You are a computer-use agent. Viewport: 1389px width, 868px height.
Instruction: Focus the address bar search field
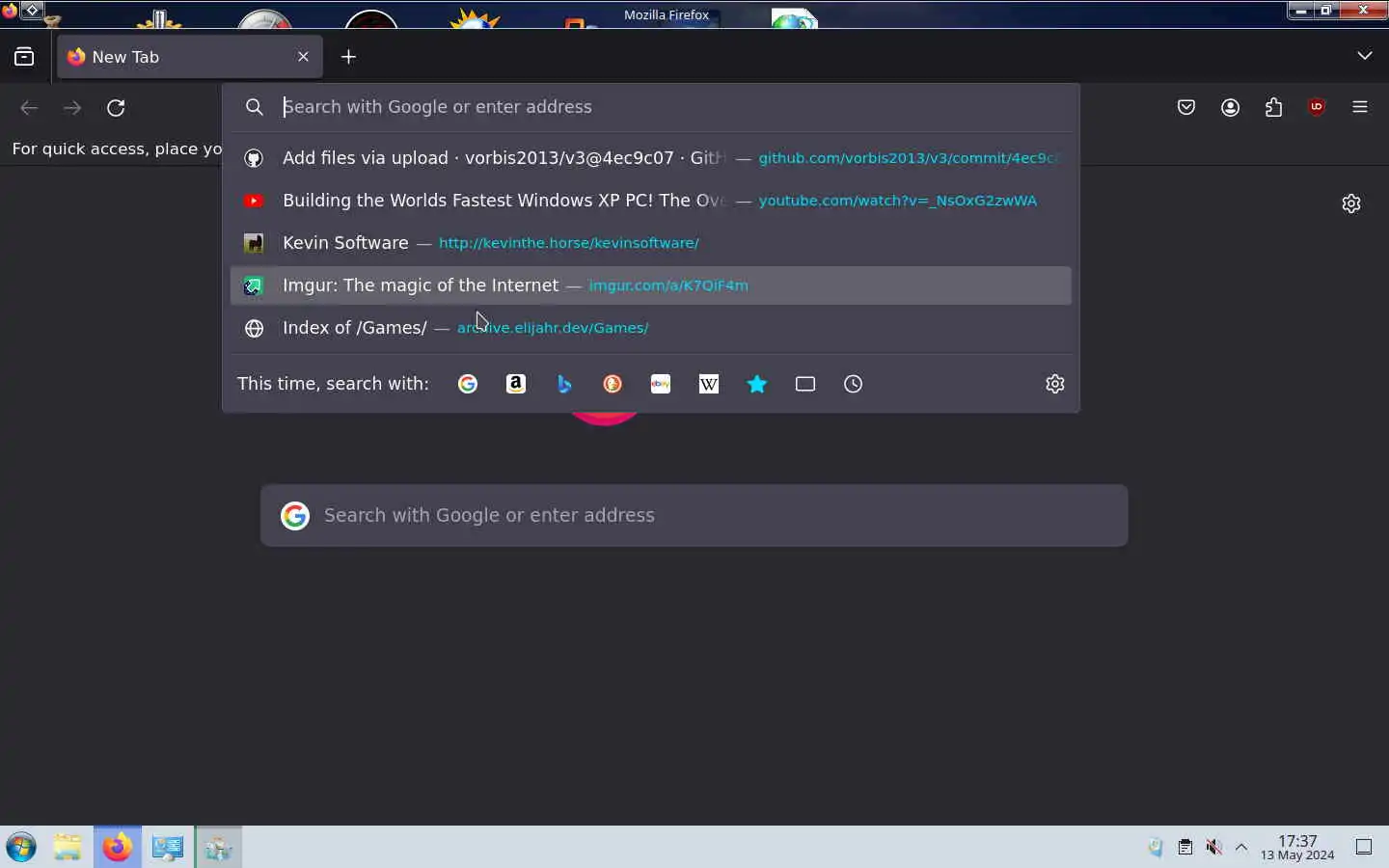tap(651, 107)
